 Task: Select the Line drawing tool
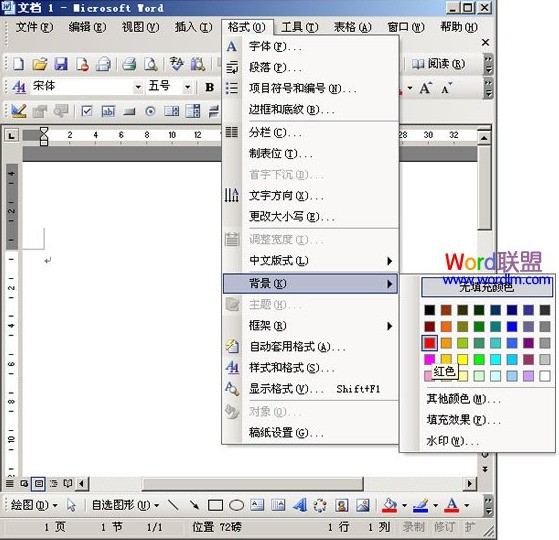[173, 505]
